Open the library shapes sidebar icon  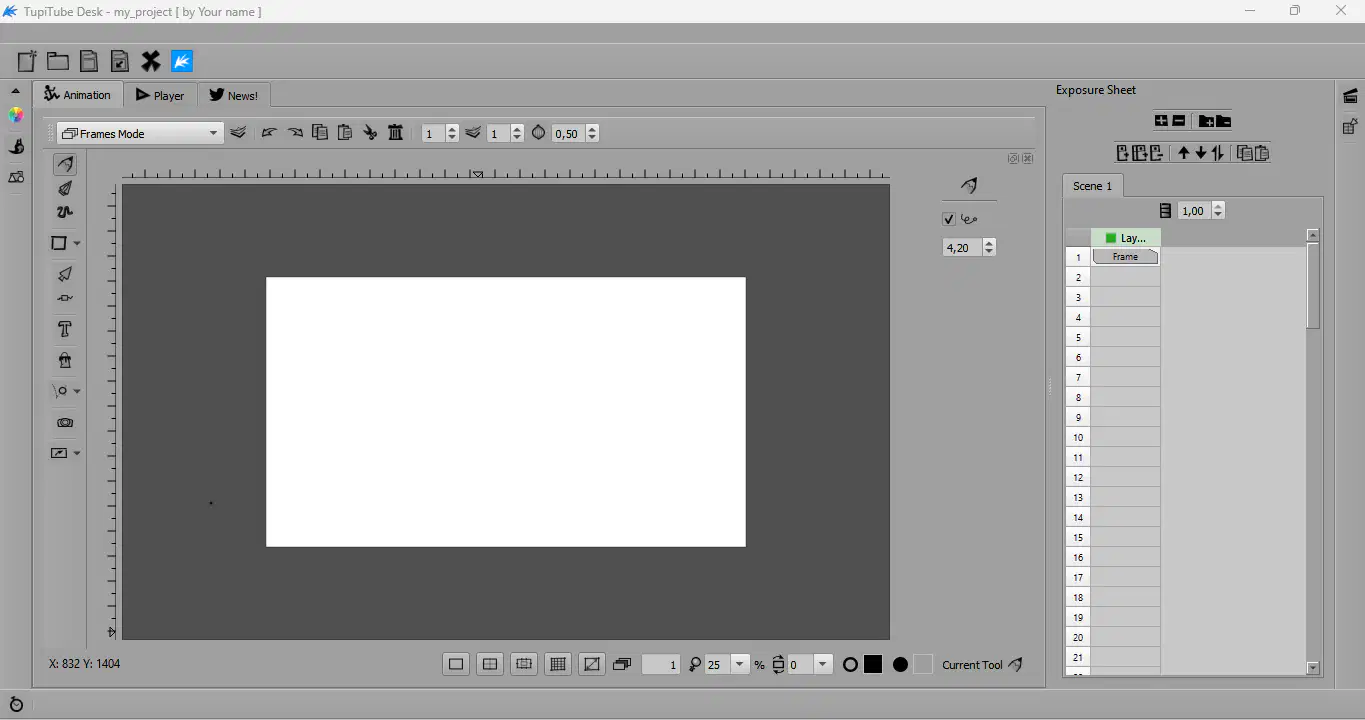[x=16, y=177]
